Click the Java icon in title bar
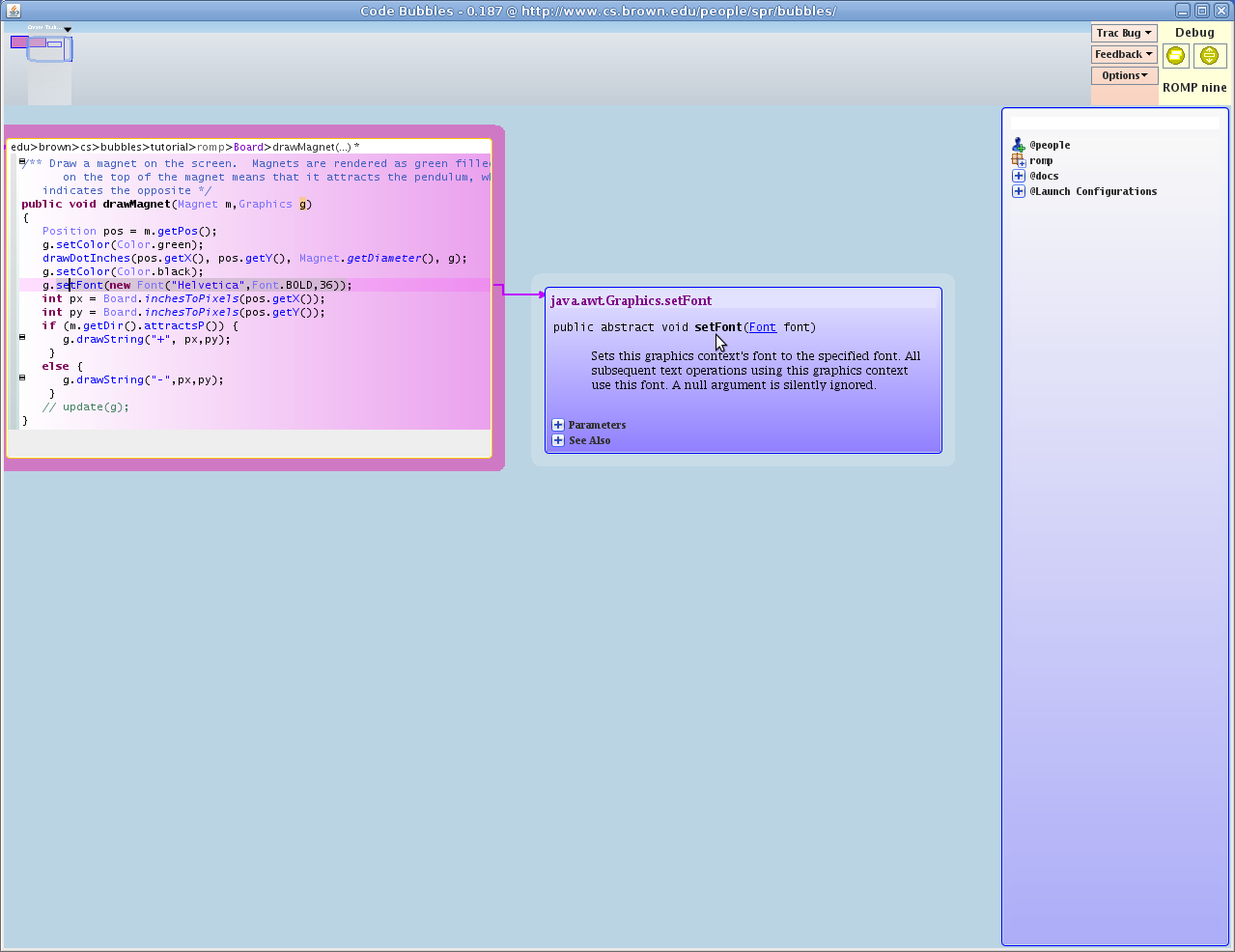Screen dimensions: 1235x952 click(14, 11)
